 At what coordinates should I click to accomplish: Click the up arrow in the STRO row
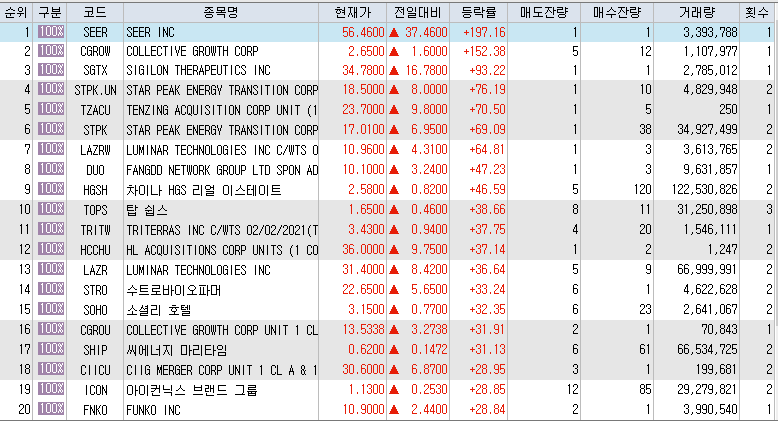click(394, 290)
